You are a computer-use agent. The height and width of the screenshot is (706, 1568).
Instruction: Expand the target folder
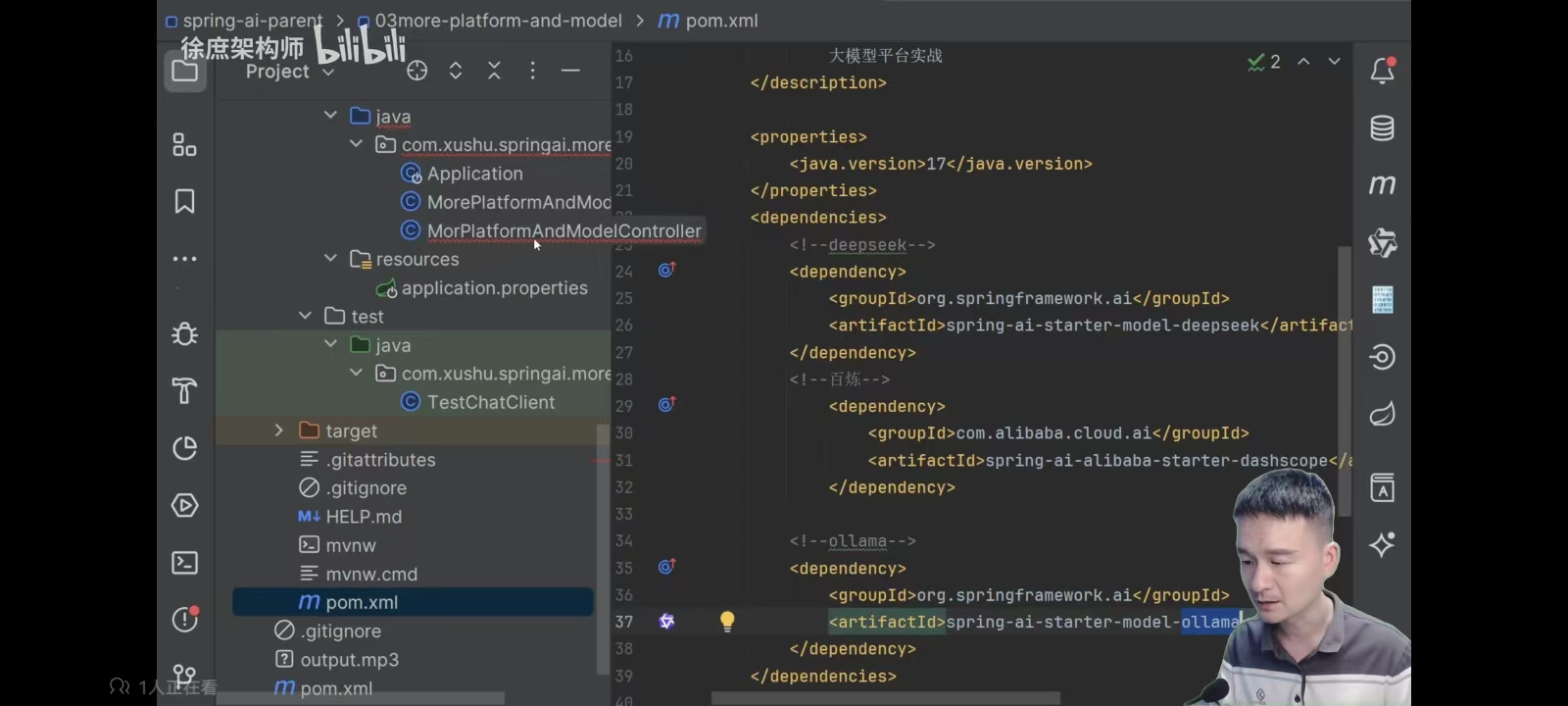[x=279, y=430]
